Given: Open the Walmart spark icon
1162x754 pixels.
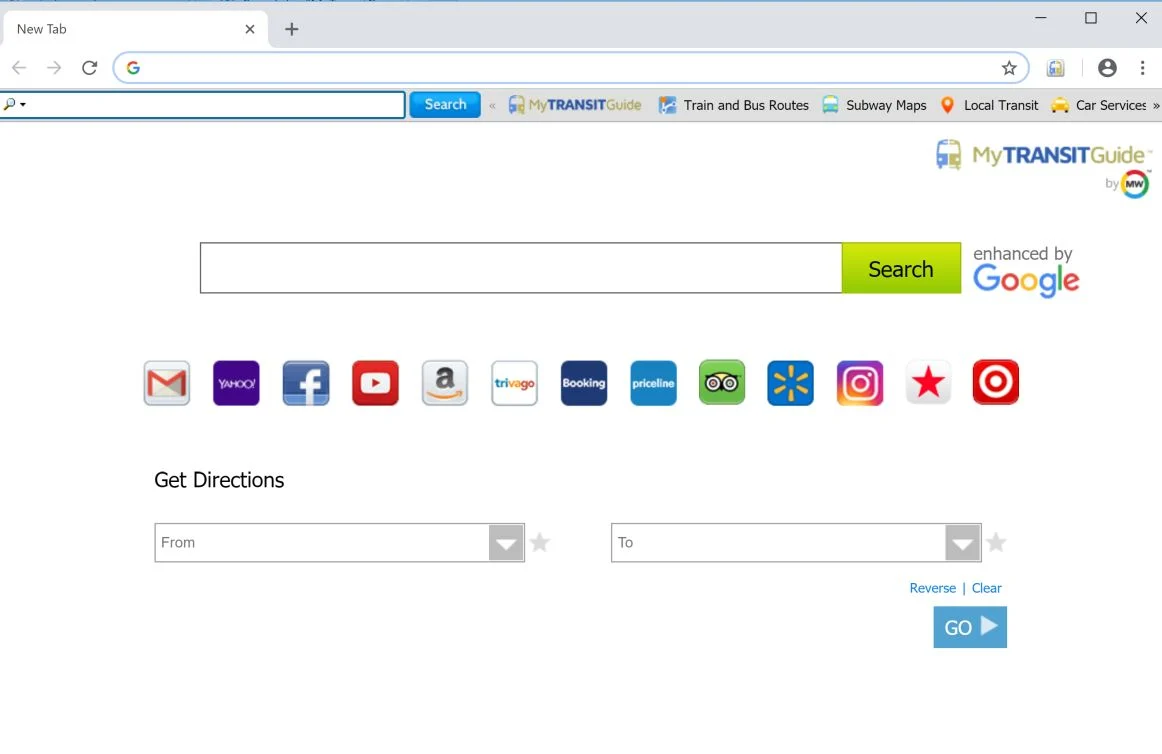Looking at the screenshot, I should tap(791, 383).
